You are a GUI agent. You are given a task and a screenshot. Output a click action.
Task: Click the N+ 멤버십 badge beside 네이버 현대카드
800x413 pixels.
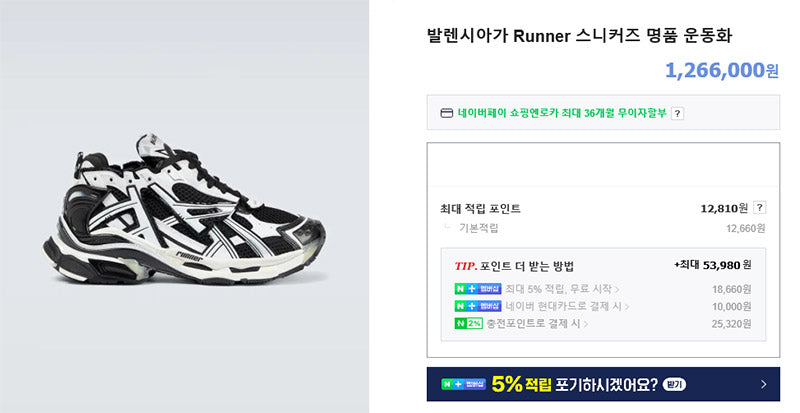pos(478,306)
